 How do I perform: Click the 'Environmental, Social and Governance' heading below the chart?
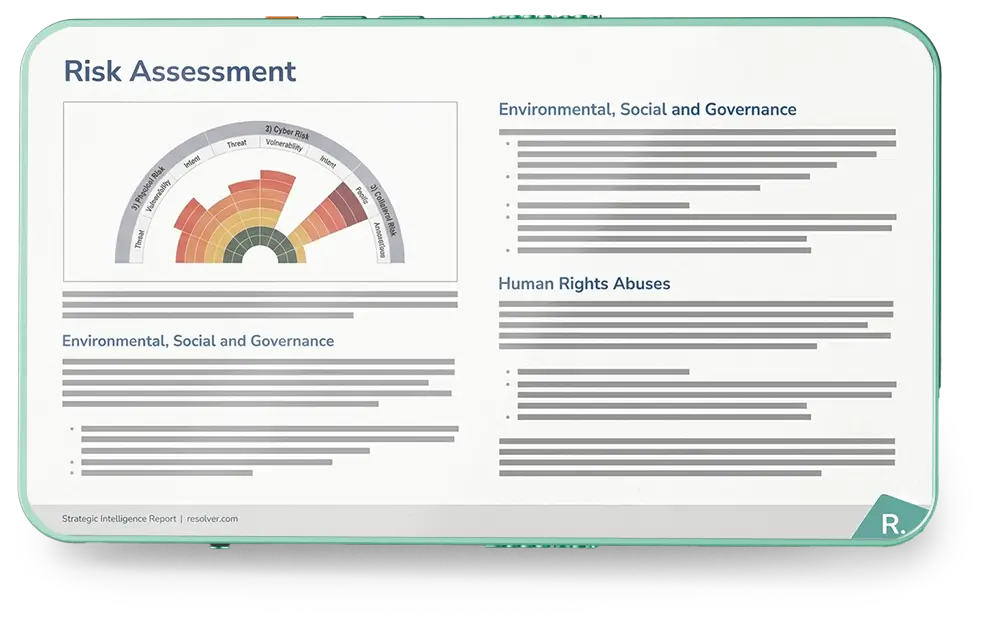[198, 341]
